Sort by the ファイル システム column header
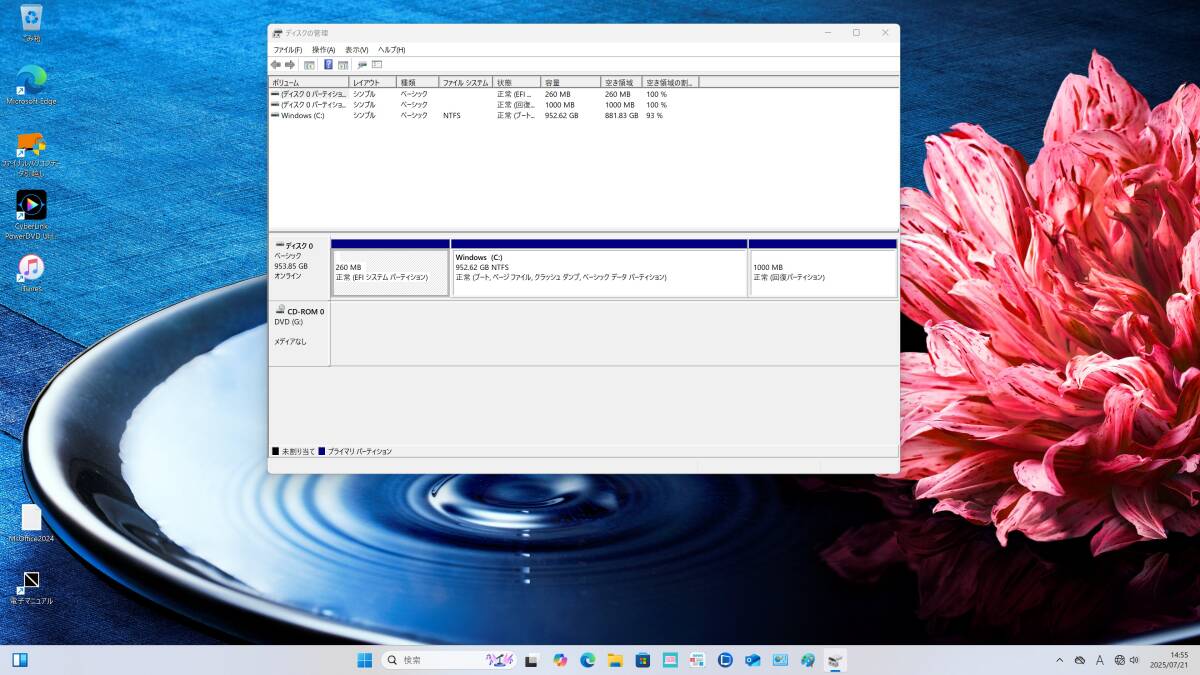The width and height of the screenshot is (1200, 675). click(466, 82)
